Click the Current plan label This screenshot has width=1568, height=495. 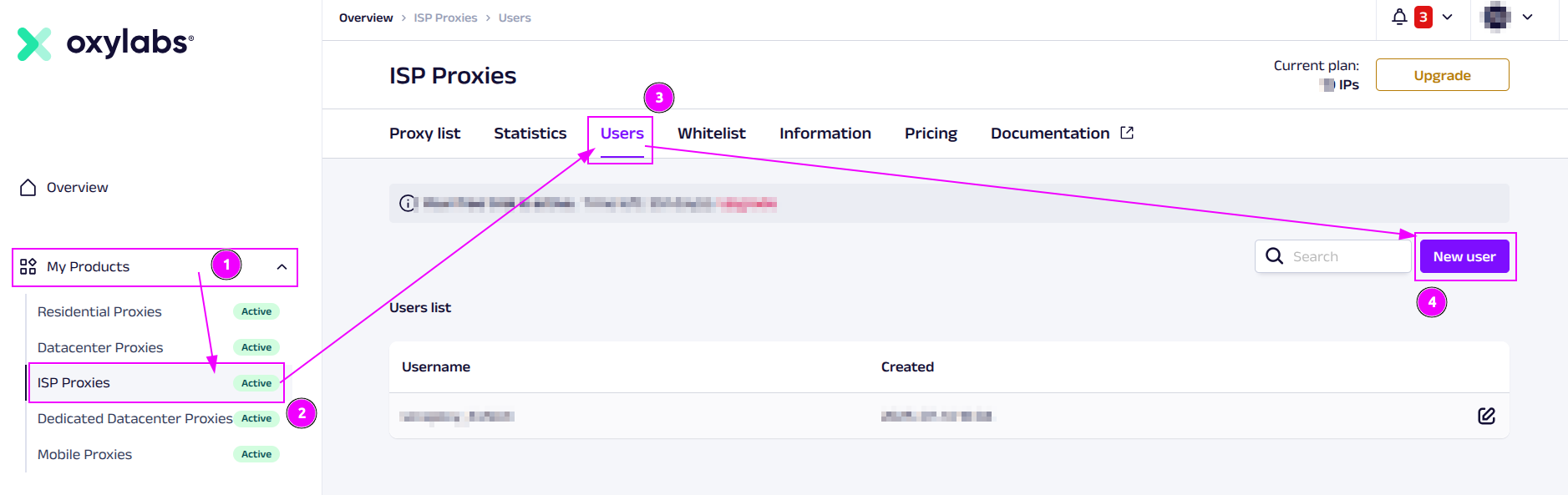point(1316,66)
